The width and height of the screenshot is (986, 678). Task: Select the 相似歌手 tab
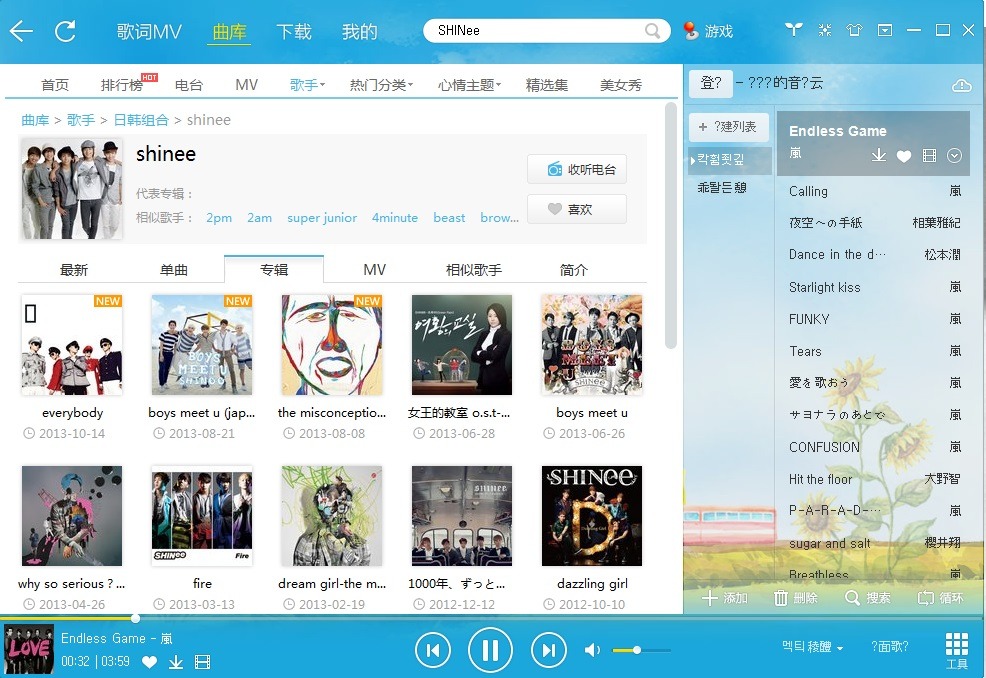474,270
